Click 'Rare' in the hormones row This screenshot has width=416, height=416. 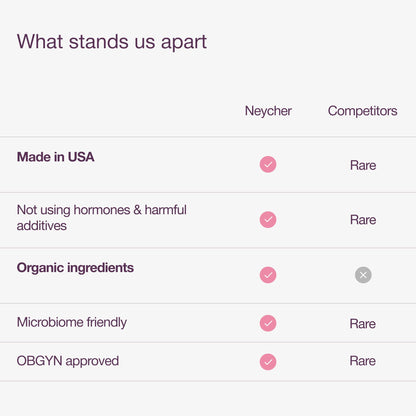click(x=363, y=220)
